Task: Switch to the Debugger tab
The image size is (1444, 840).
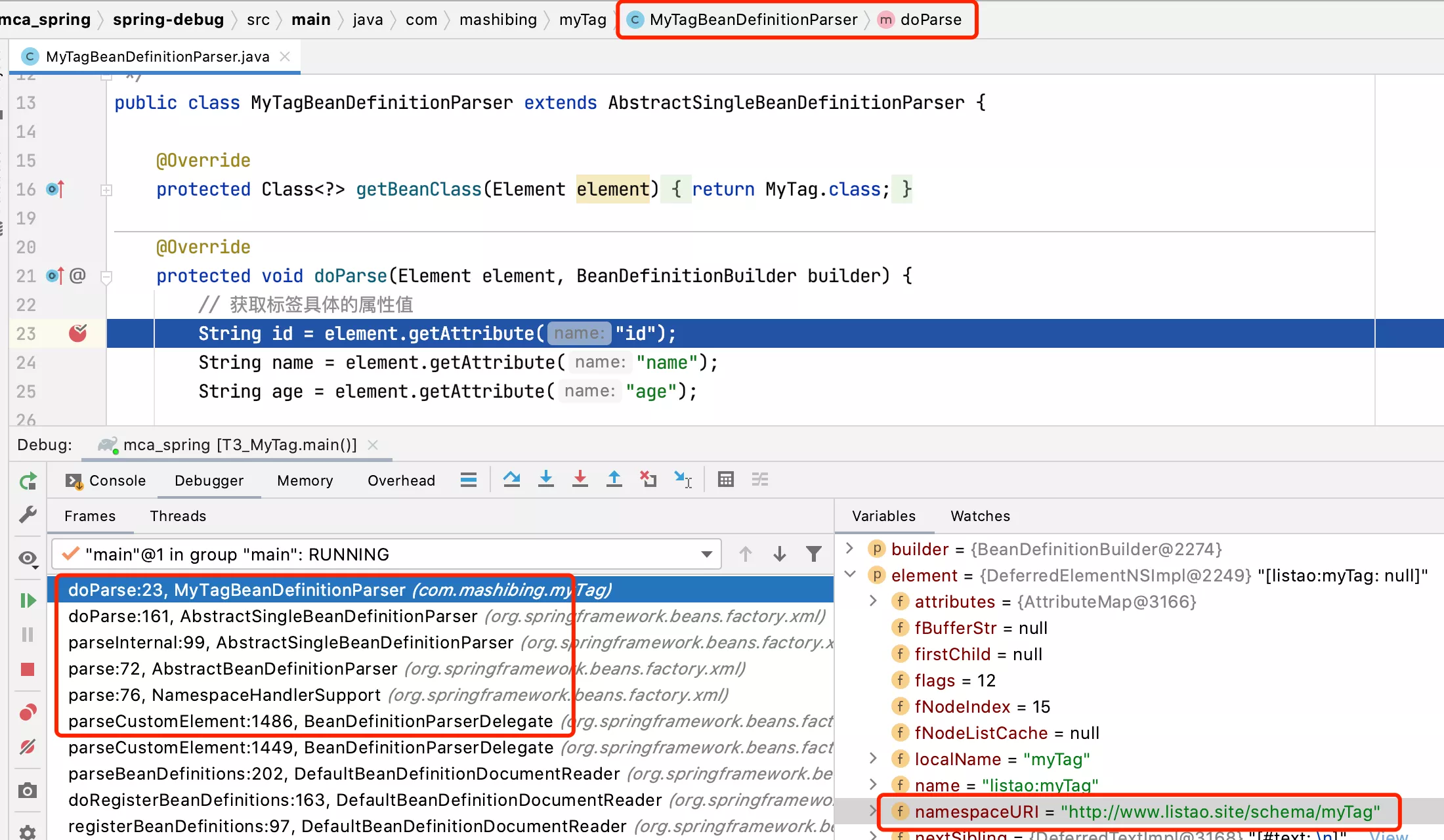Action: (x=209, y=480)
